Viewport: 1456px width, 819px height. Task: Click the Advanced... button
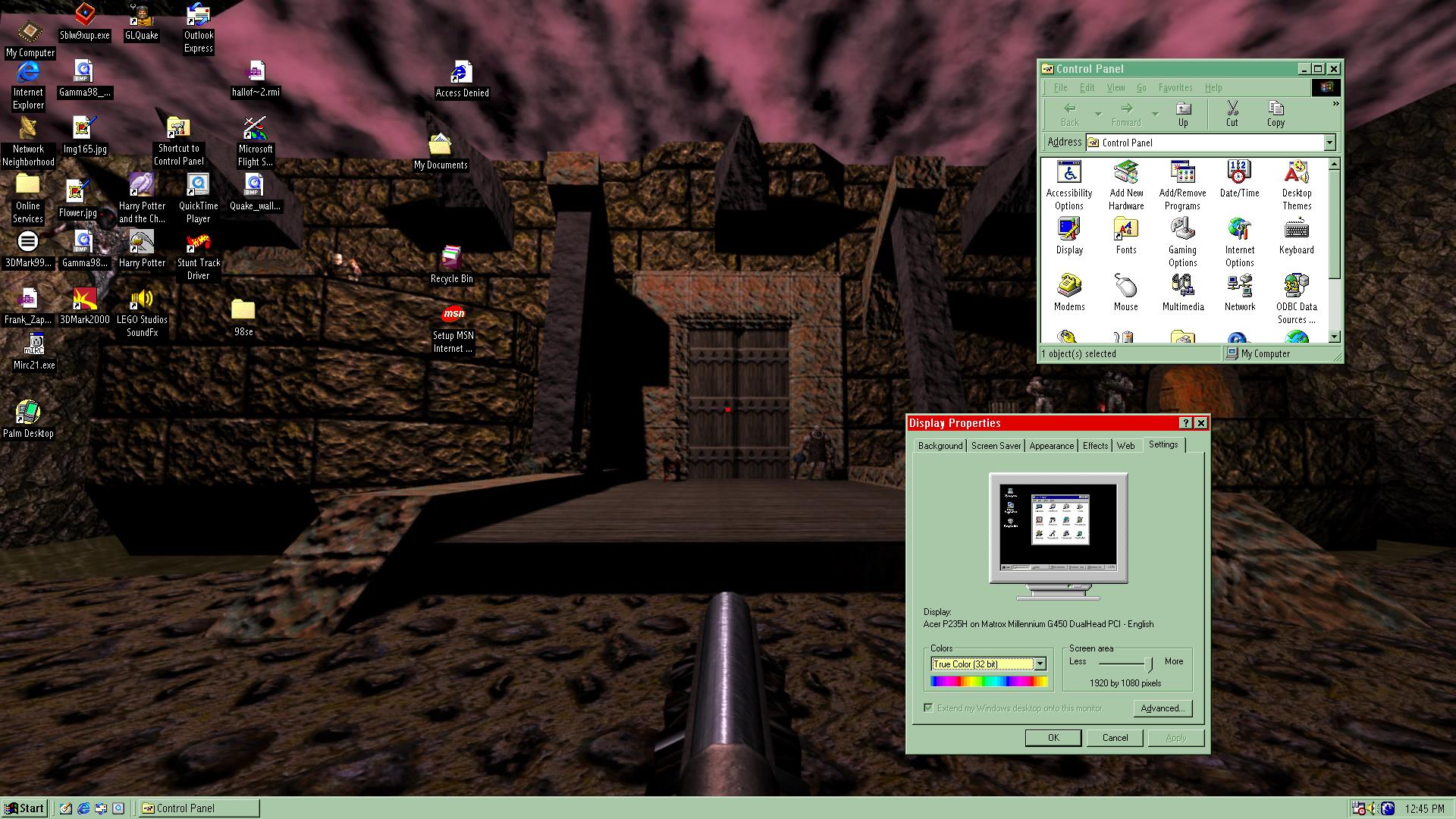point(1162,708)
